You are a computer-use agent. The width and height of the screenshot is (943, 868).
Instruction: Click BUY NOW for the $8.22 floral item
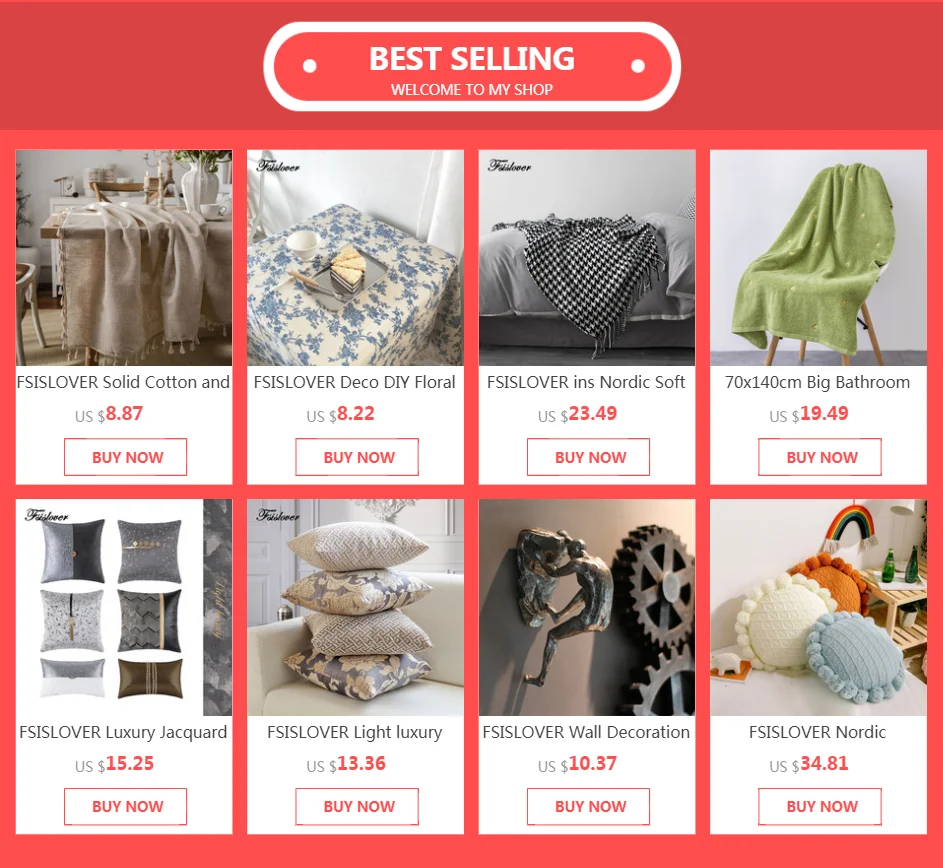tap(357, 457)
